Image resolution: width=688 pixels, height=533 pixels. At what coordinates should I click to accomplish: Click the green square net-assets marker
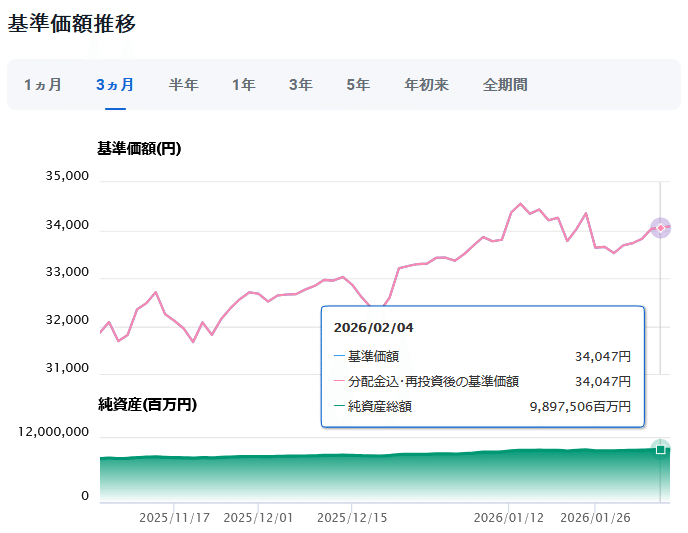660,449
